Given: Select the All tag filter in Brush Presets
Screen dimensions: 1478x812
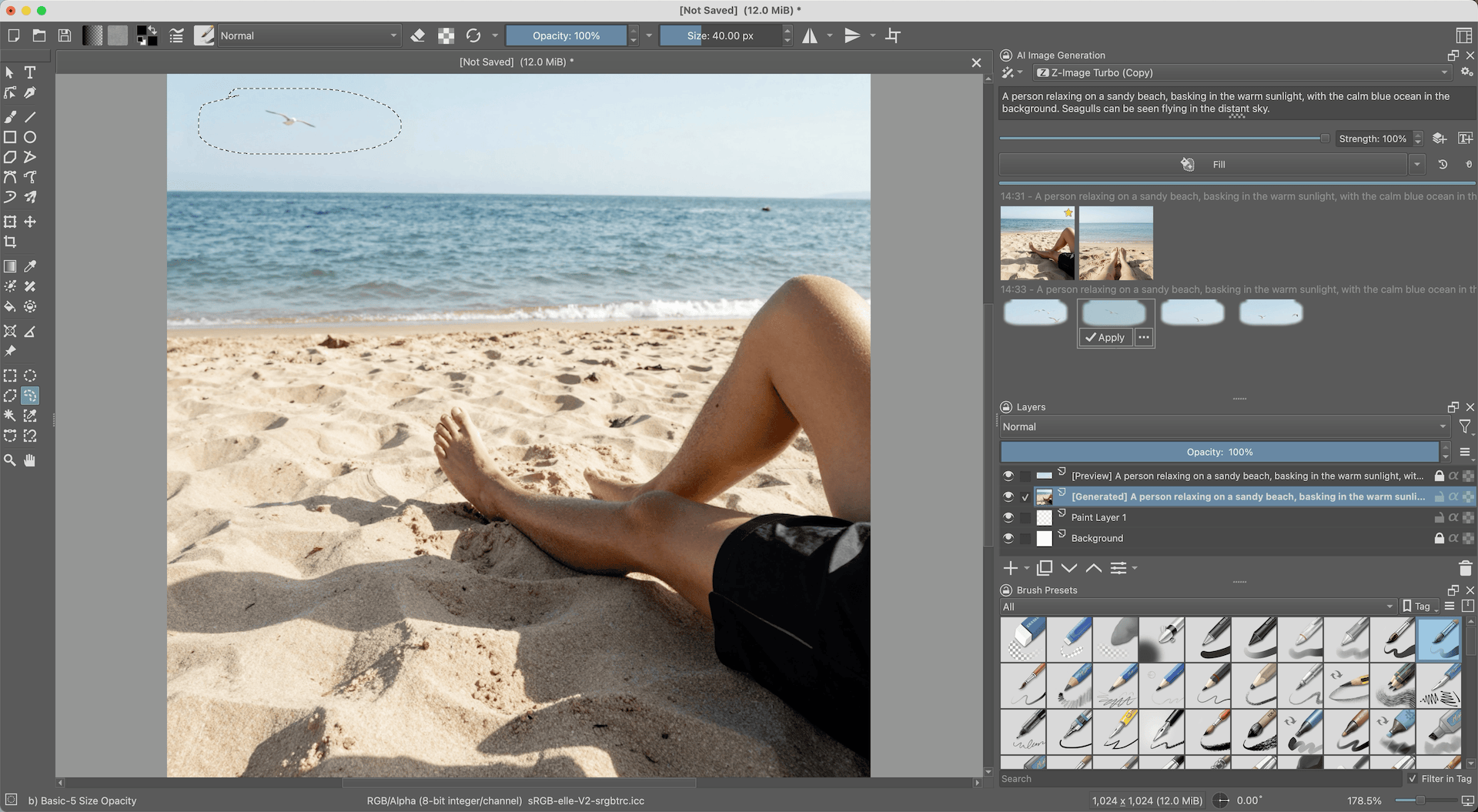Looking at the screenshot, I should point(1197,606).
